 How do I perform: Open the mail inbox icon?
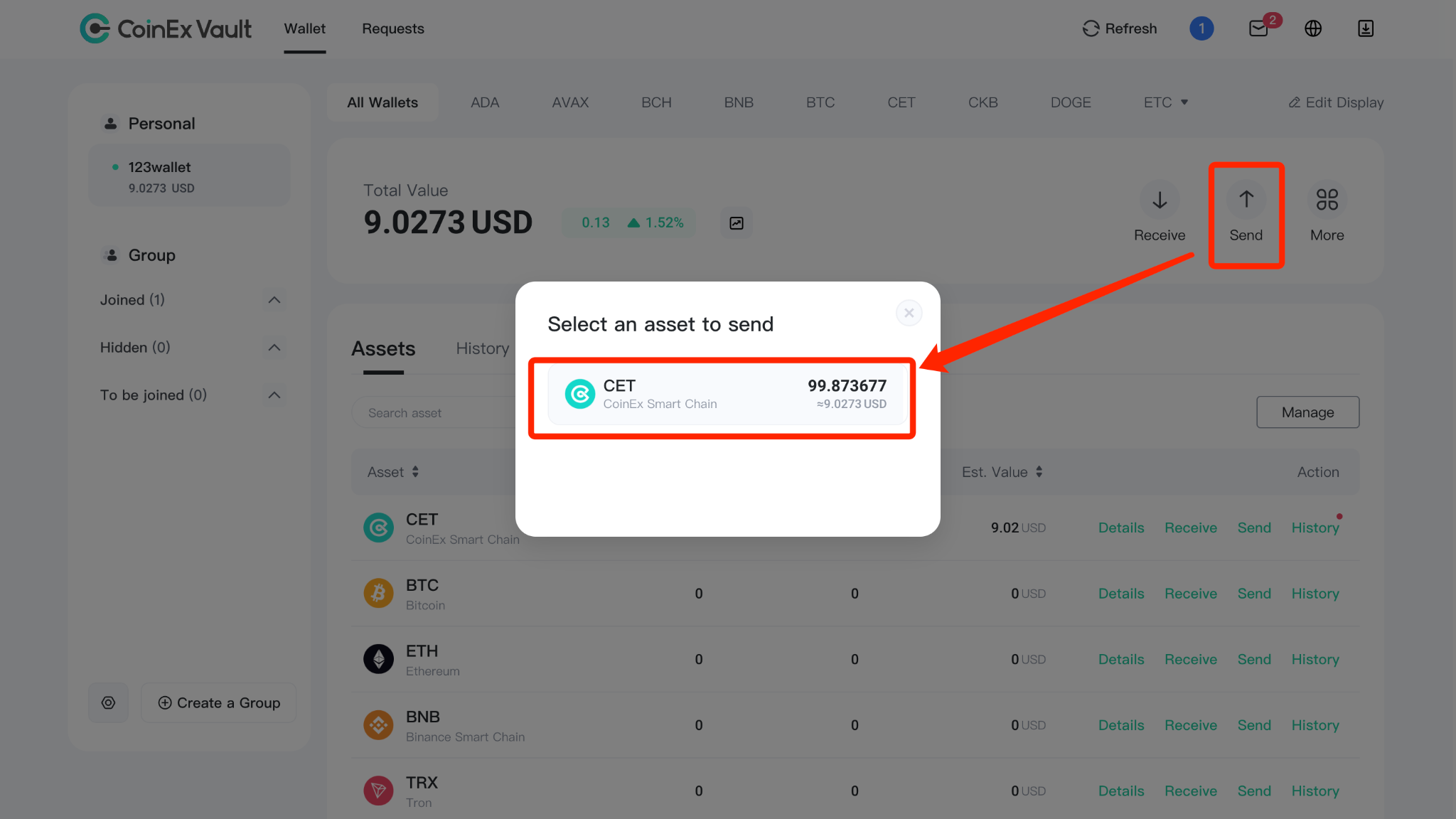[x=1258, y=28]
